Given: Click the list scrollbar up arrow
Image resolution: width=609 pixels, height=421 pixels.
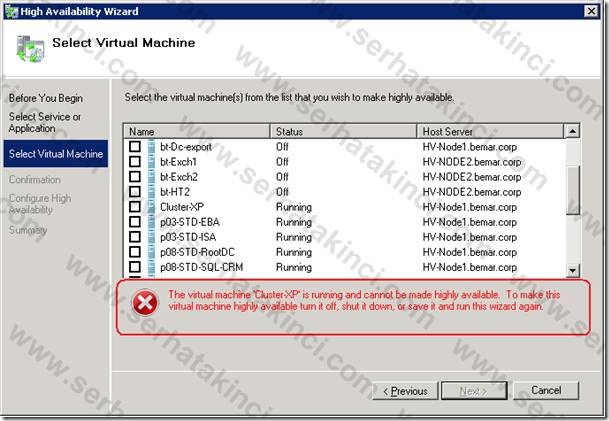Looking at the screenshot, I should (572, 131).
